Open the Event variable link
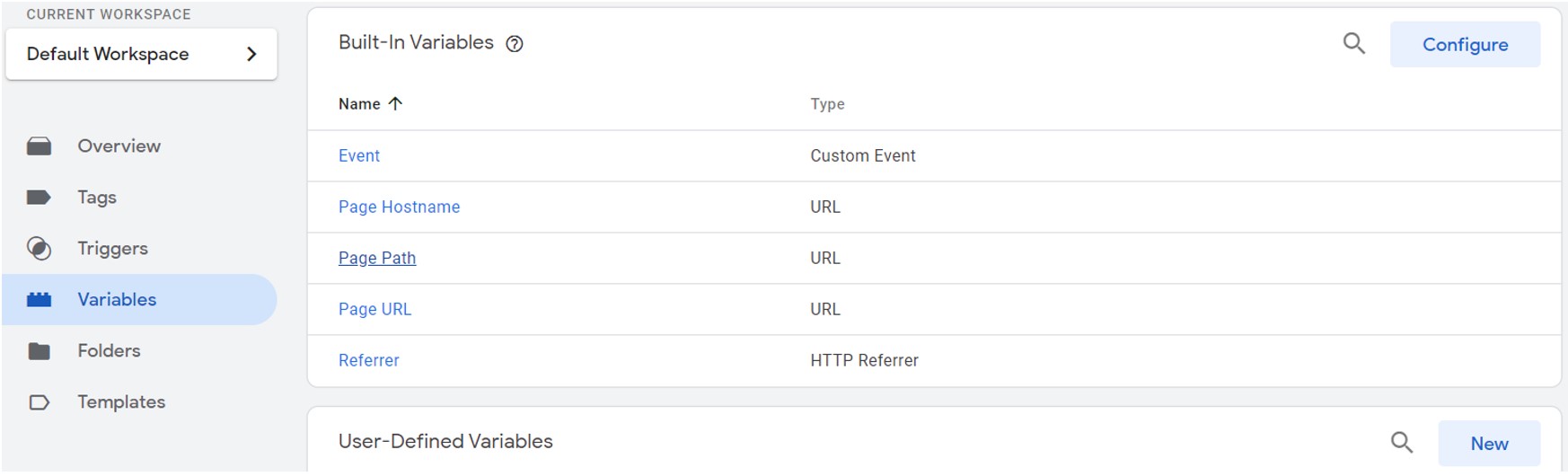 (x=359, y=156)
